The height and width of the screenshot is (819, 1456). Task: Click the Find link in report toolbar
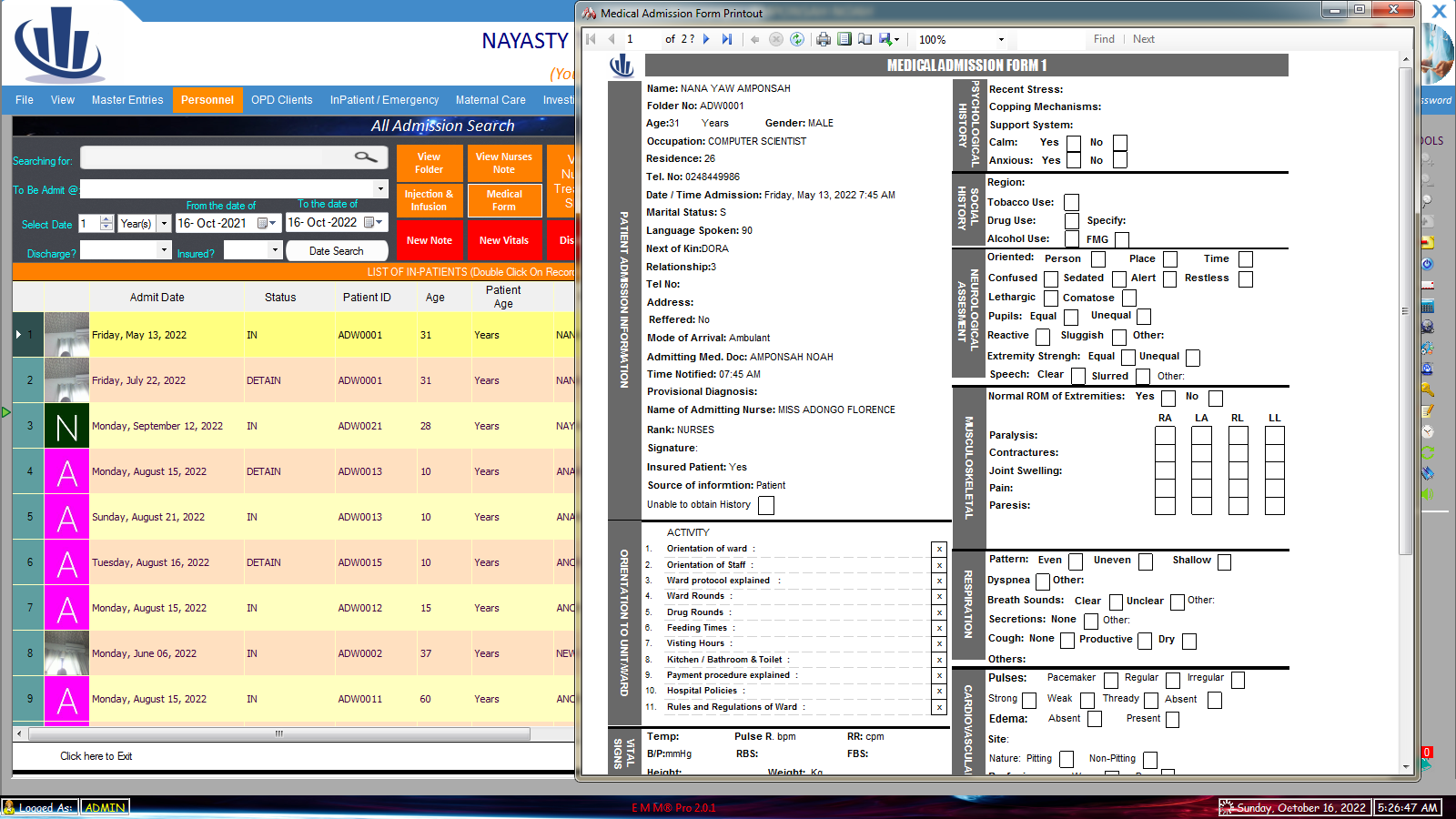coord(1104,39)
